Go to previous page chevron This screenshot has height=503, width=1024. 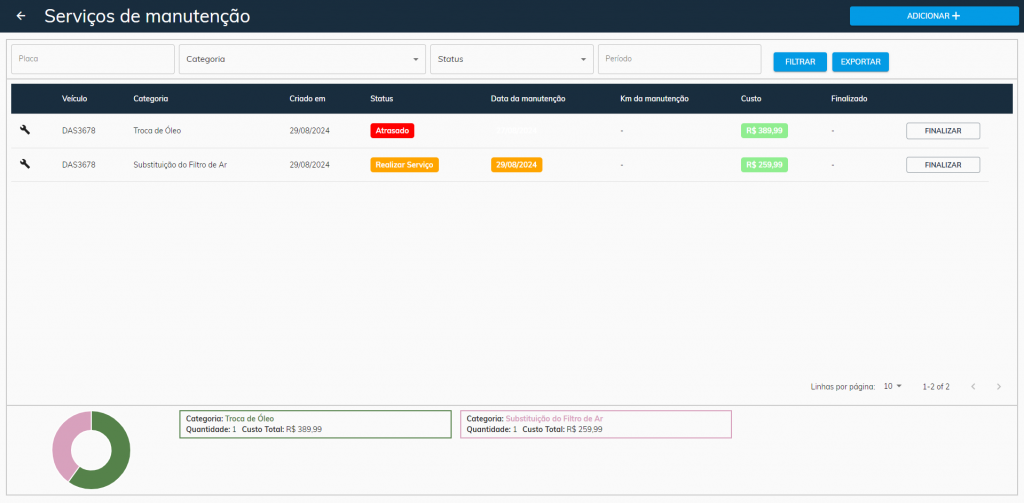click(973, 387)
